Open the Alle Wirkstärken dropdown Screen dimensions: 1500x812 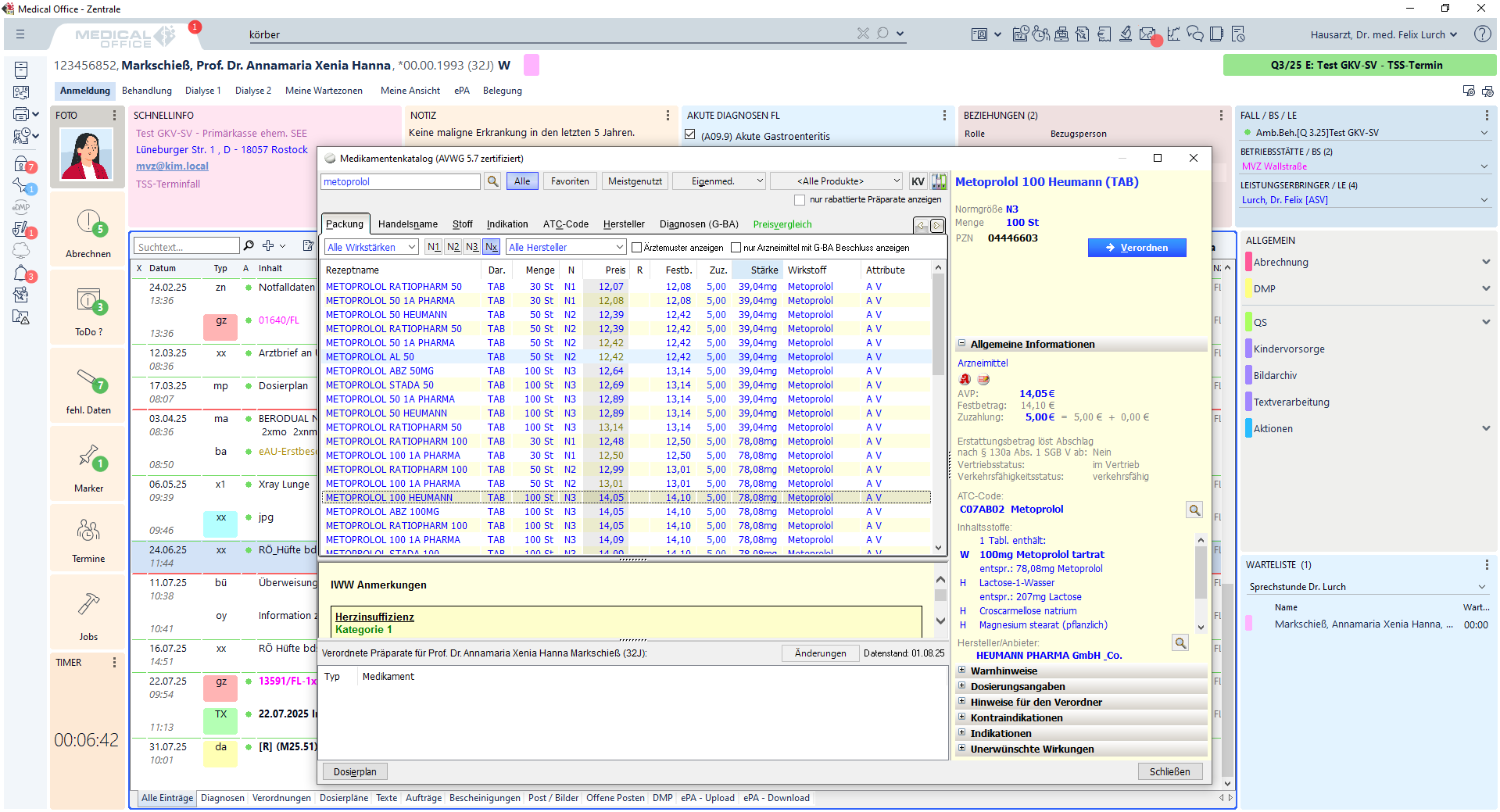click(371, 248)
